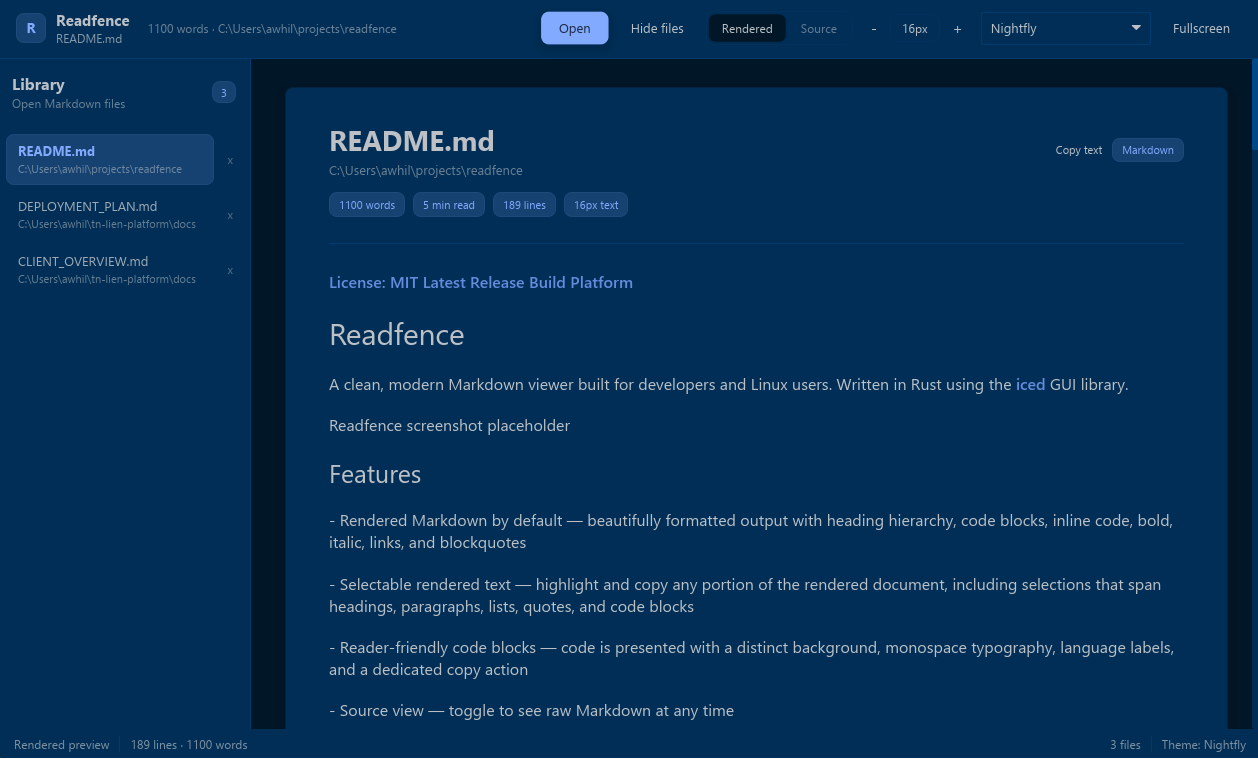The image size is (1258, 759).
Task: Hide the files sidebar
Action: pyautogui.click(x=657, y=29)
